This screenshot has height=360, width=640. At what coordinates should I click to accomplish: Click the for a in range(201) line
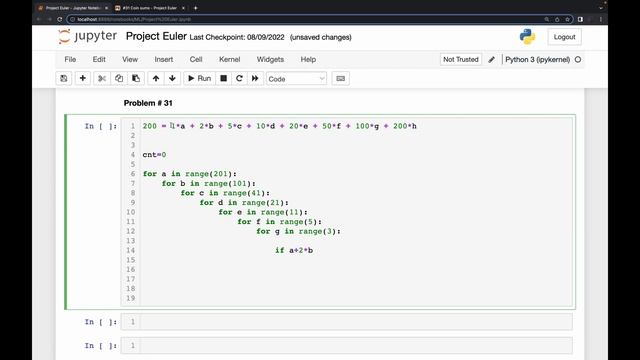189,174
